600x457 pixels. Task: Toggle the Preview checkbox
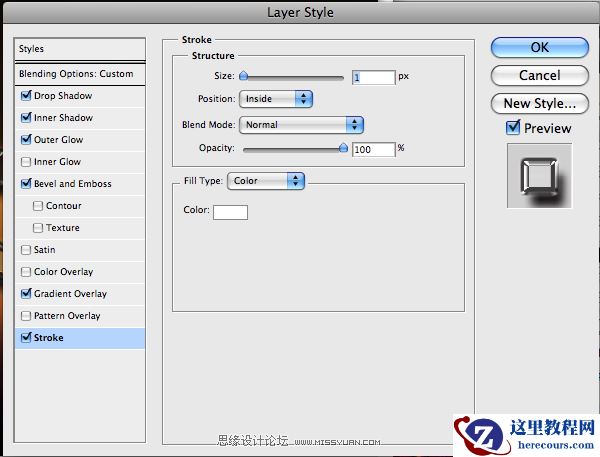point(513,127)
